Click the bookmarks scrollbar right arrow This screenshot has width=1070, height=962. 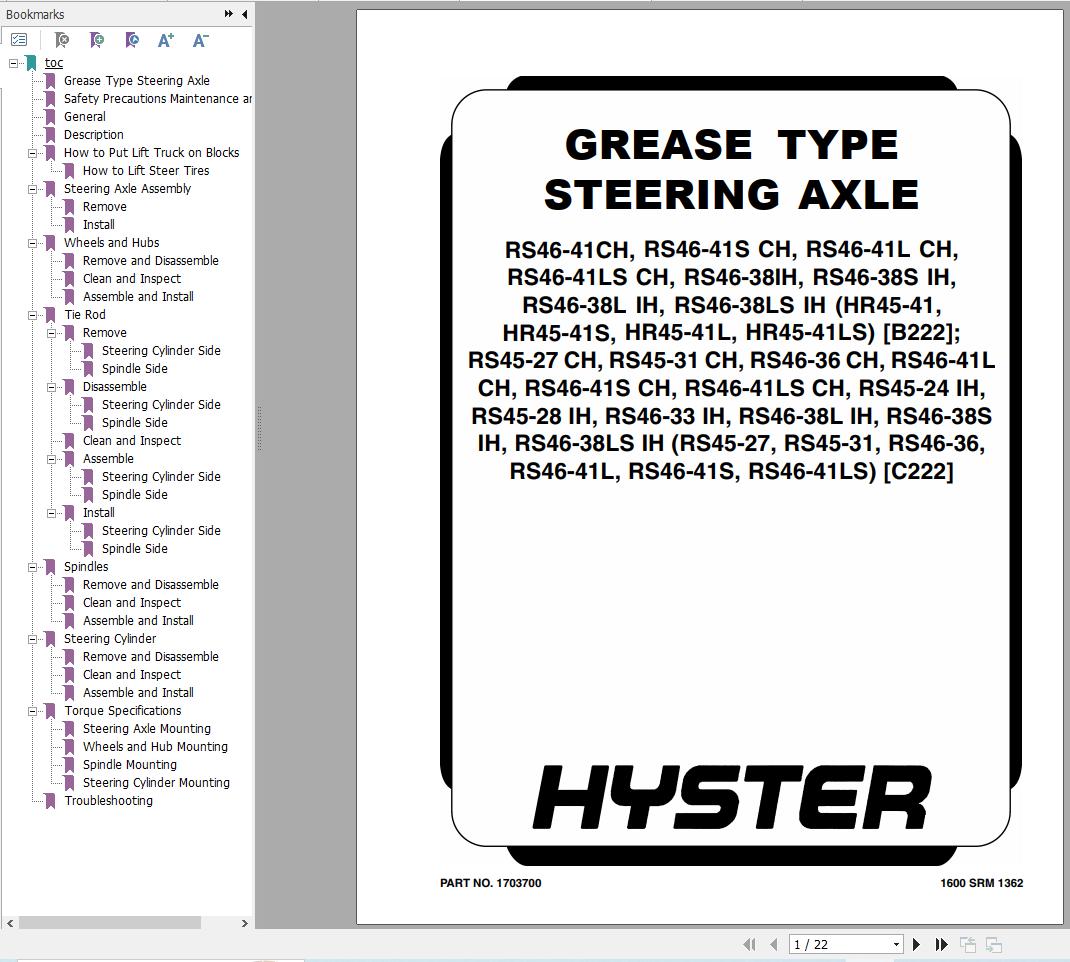(x=245, y=923)
